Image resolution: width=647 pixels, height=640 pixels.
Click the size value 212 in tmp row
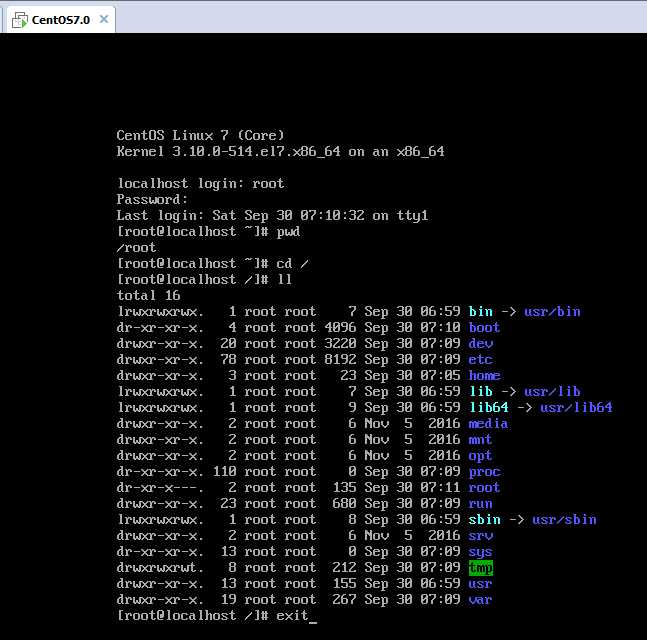tap(344, 567)
